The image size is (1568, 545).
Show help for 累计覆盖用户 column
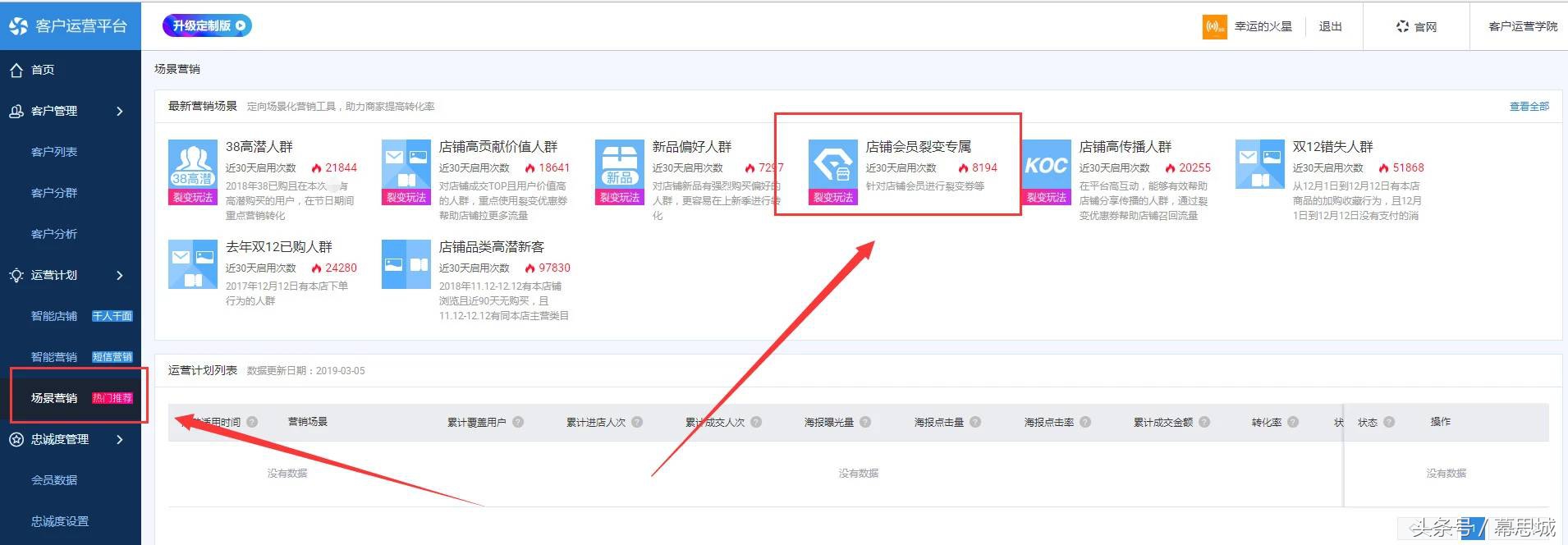click(x=518, y=422)
